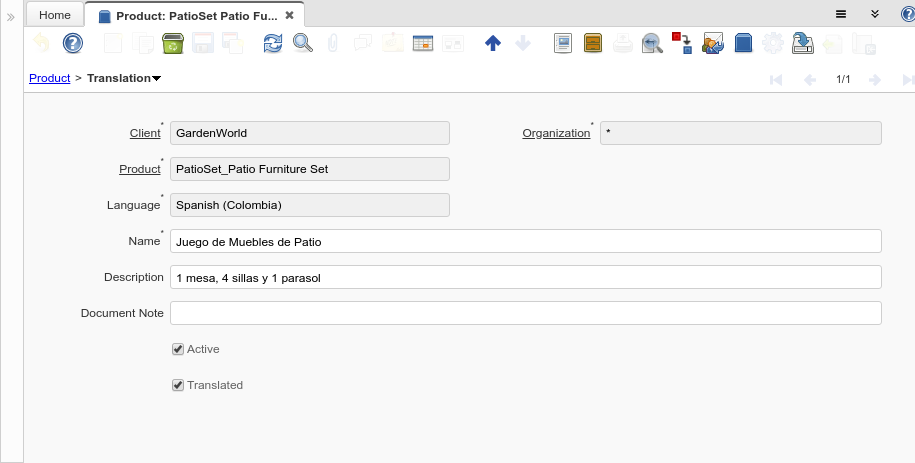
Task: Click the Product breadcrumb link
Action: pos(49,78)
